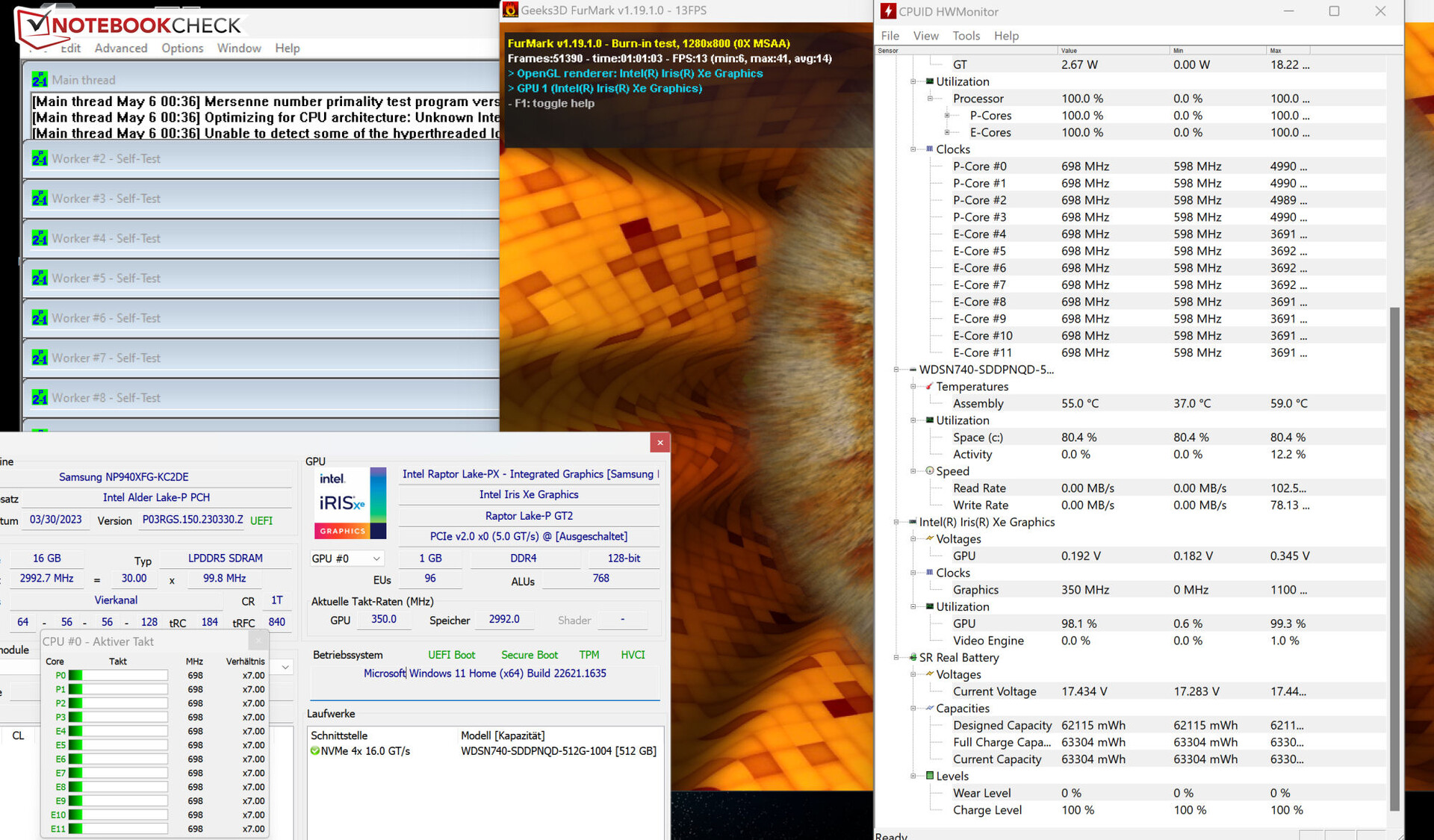Click the Temperatures thermometer icon
Image resolution: width=1434 pixels, height=840 pixels.
point(929,387)
